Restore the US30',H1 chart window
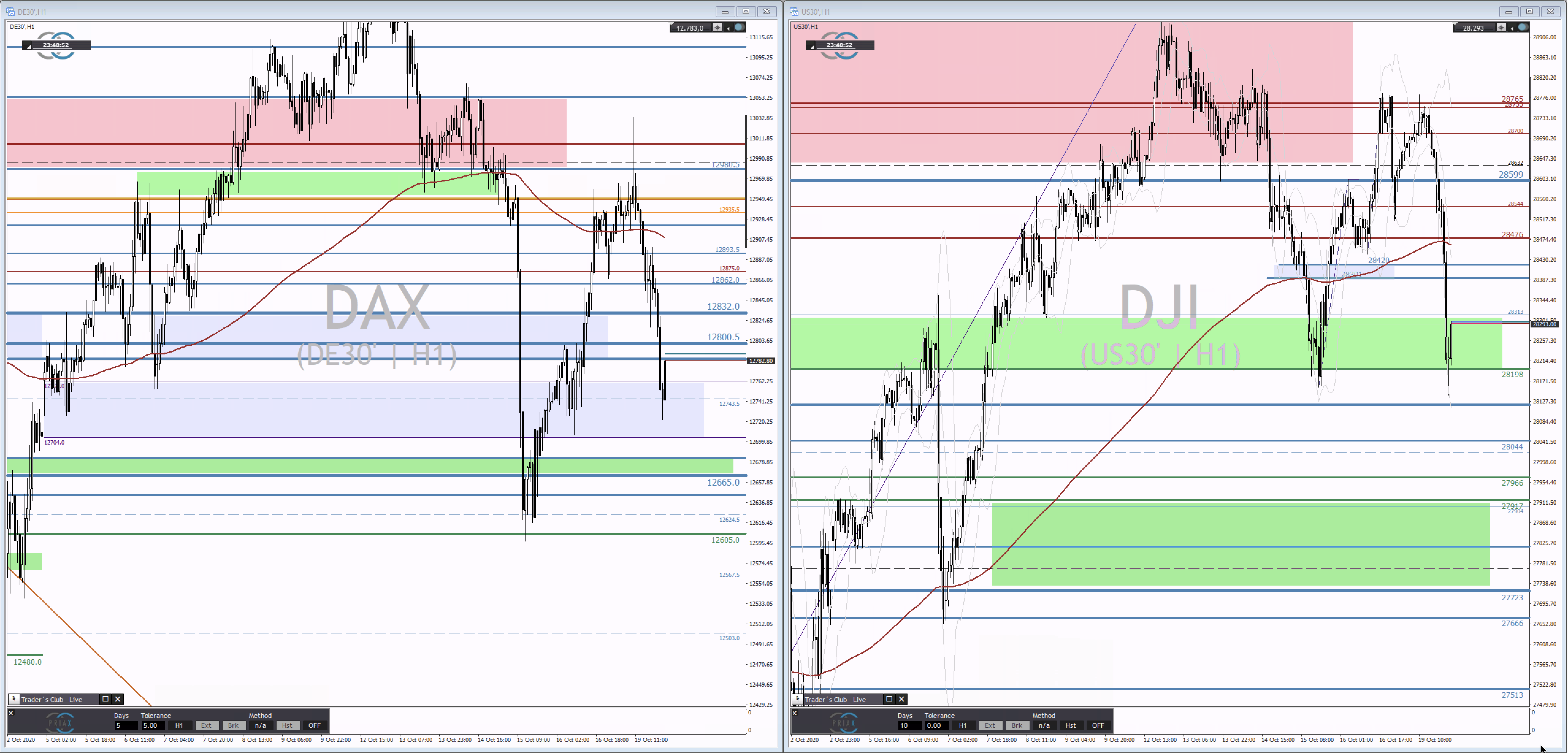 (x=1529, y=12)
